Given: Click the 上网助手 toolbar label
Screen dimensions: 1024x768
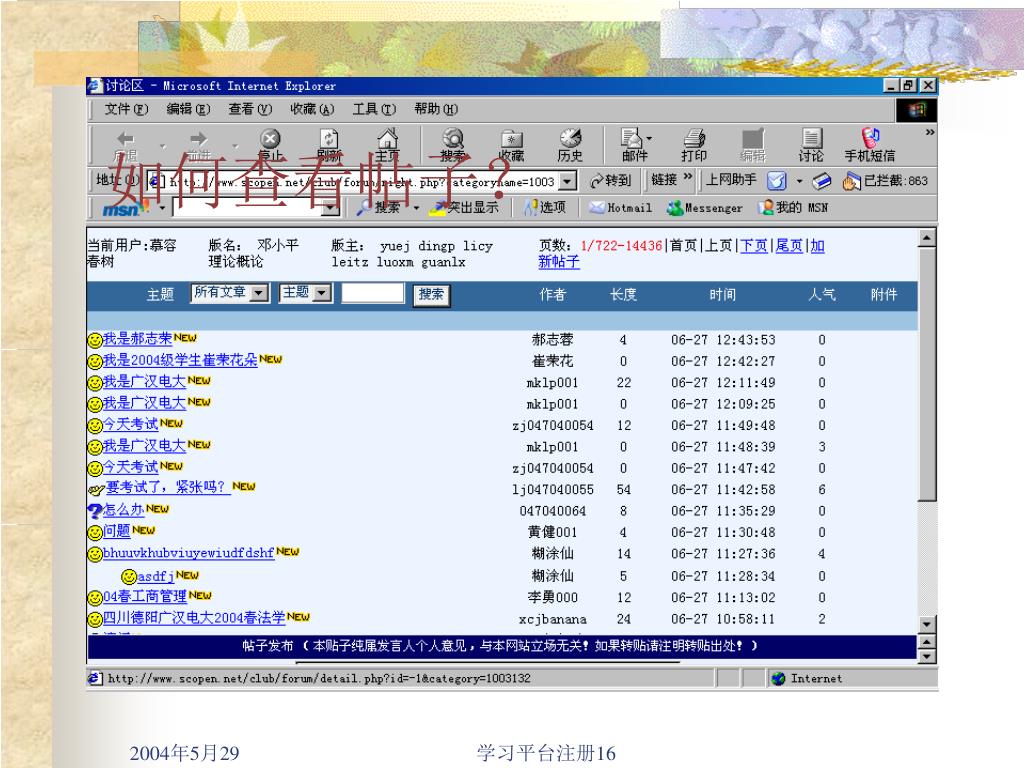Looking at the screenshot, I should [x=731, y=180].
